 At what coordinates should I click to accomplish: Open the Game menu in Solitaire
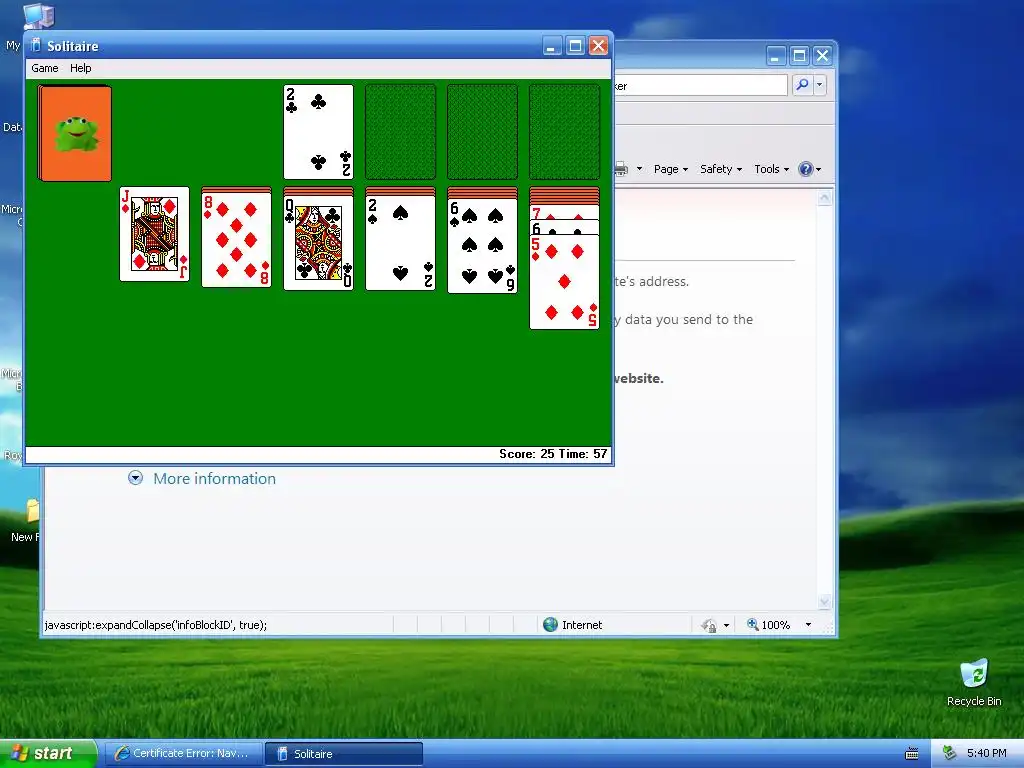point(44,68)
